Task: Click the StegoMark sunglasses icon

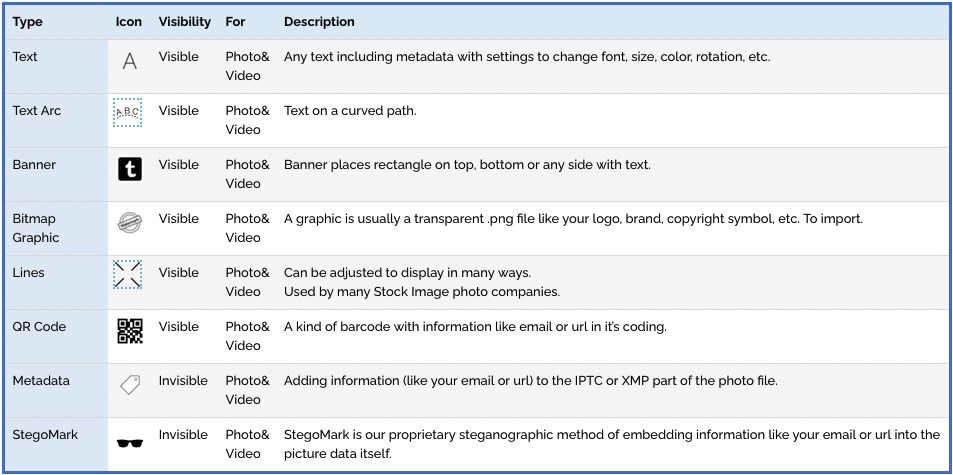Action: 129,442
